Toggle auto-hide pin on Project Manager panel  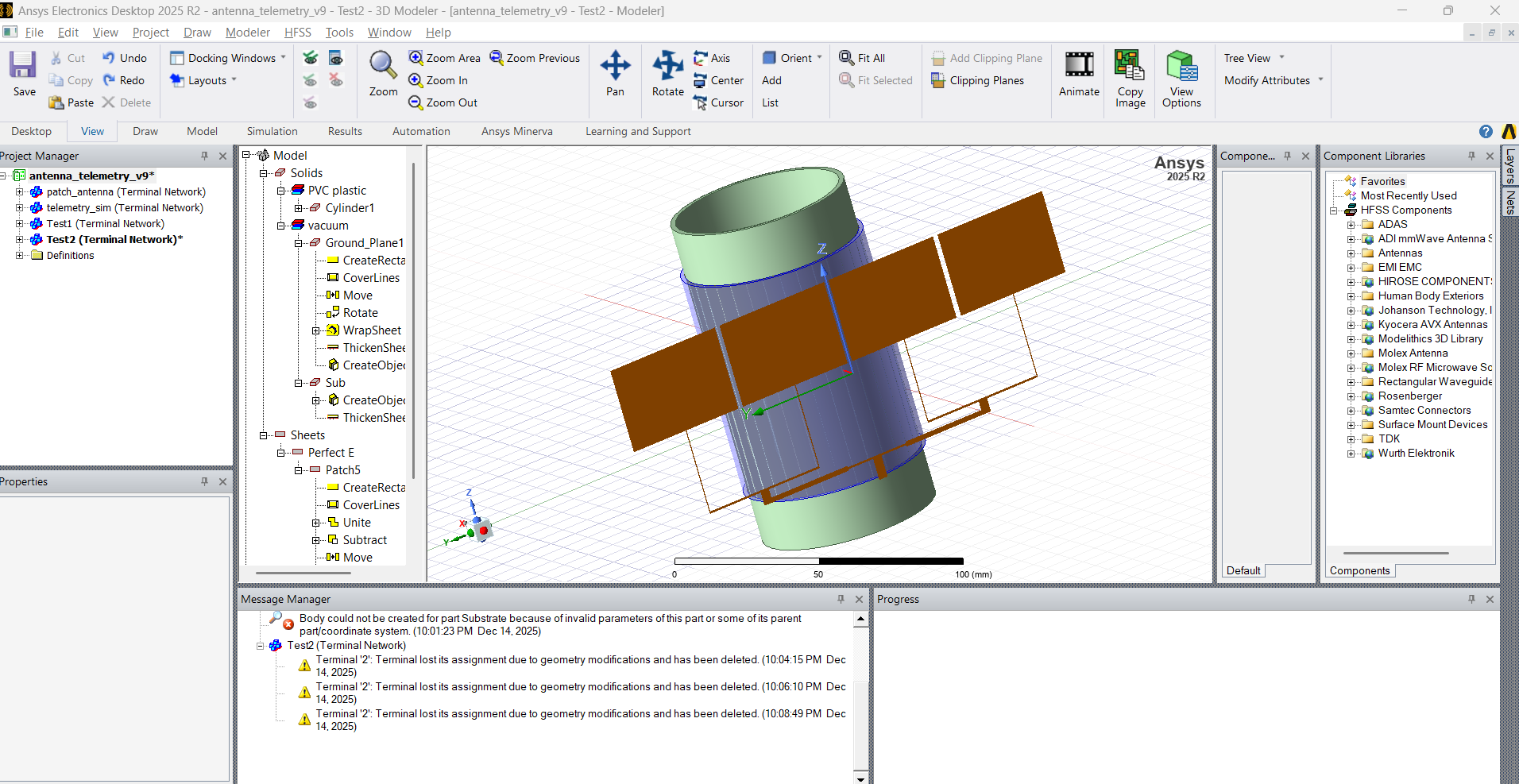click(204, 156)
